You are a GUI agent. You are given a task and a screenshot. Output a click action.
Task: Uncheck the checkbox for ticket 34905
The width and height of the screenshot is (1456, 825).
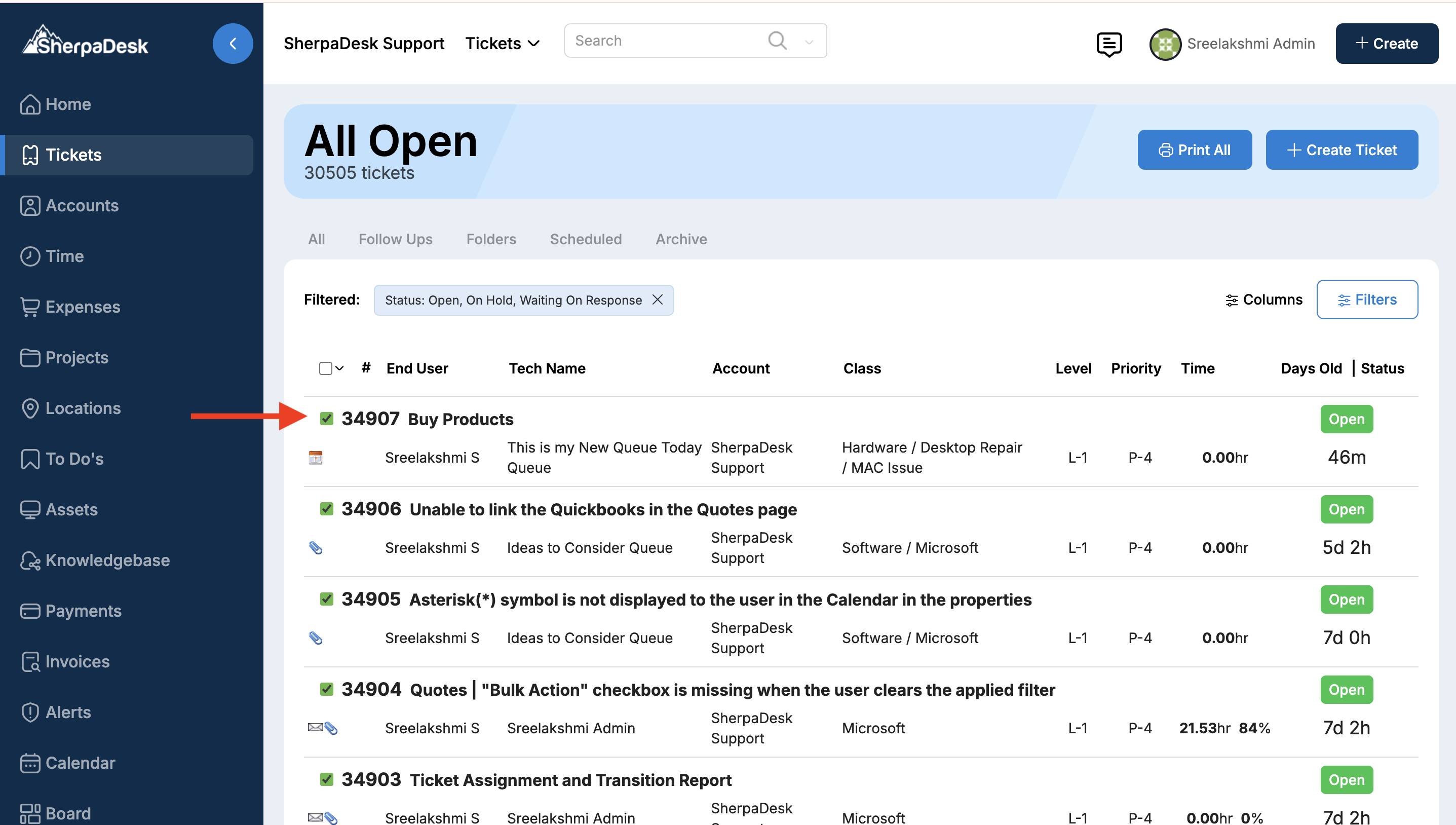click(x=326, y=599)
